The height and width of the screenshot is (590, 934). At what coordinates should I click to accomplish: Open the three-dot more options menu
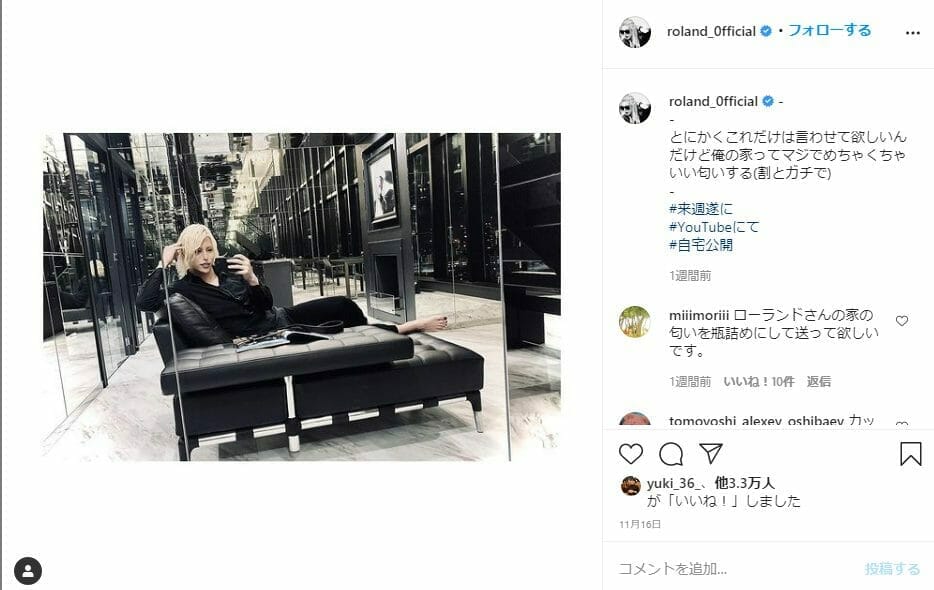[x=913, y=33]
